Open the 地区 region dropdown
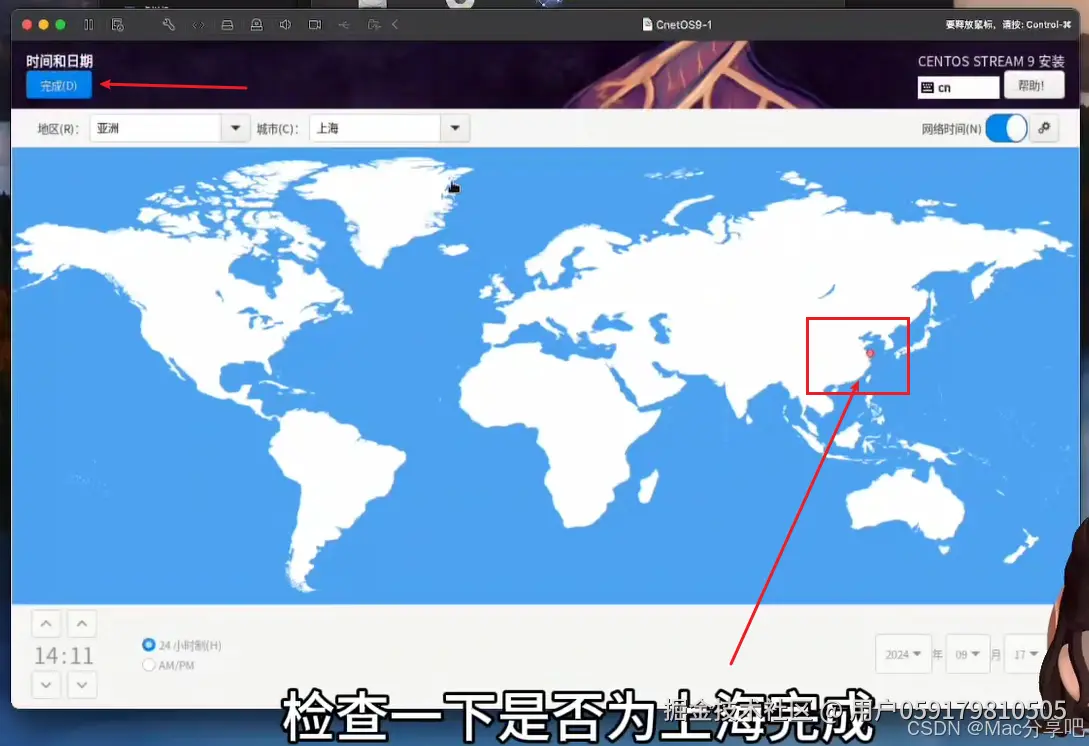 [234, 128]
